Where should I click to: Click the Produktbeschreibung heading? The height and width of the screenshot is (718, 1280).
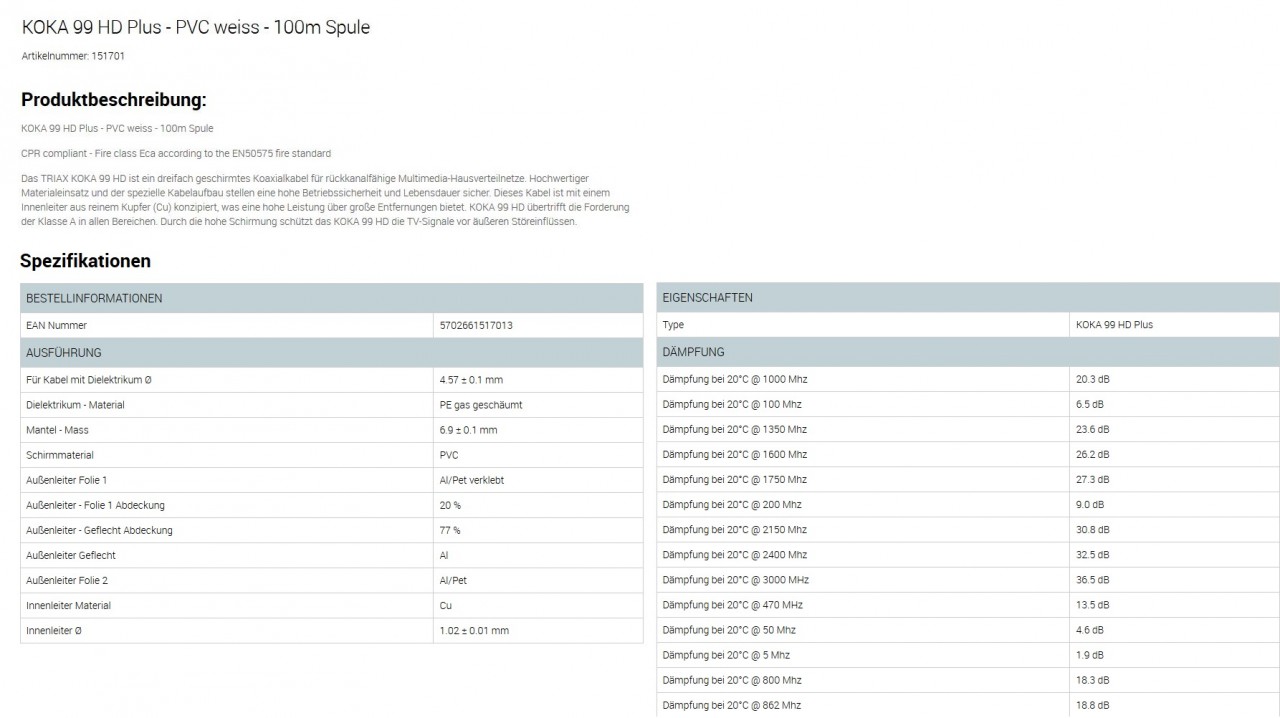pyautogui.click(x=113, y=100)
